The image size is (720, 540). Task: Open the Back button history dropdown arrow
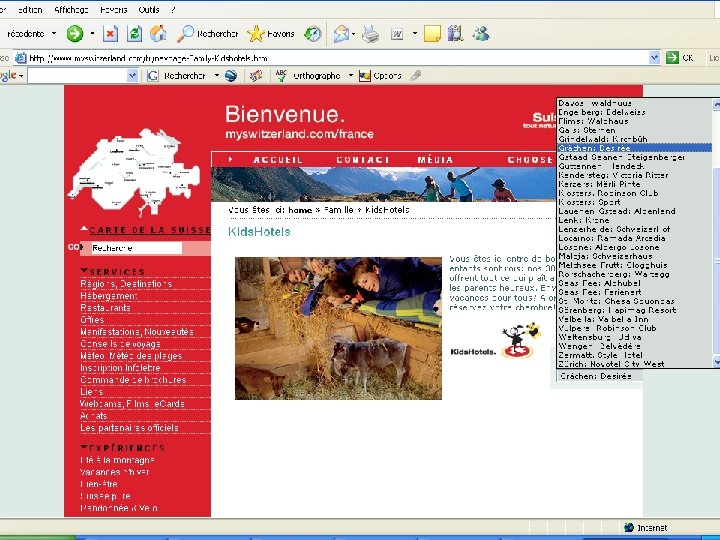tap(54, 34)
